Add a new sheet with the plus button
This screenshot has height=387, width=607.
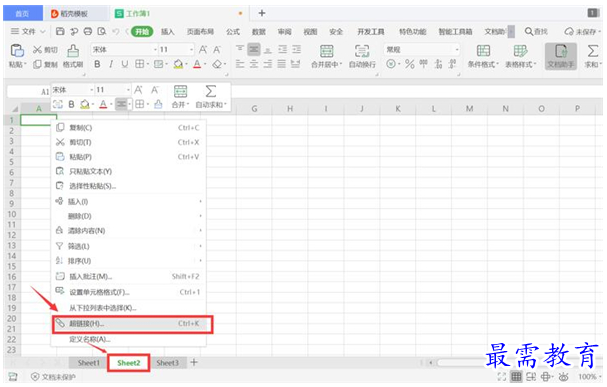coord(194,363)
